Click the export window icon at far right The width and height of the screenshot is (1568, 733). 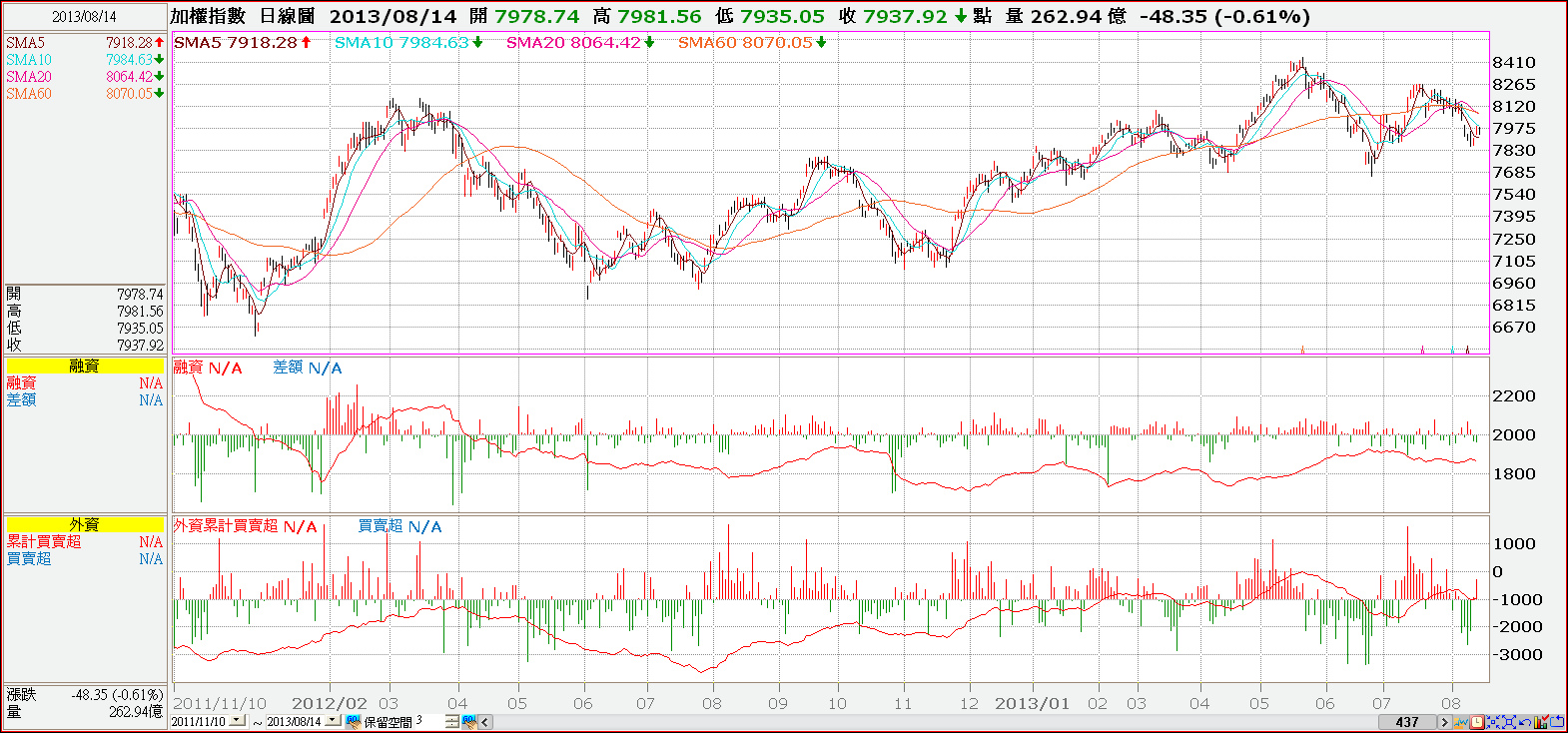pyautogui.click(x=1557, y=722)
